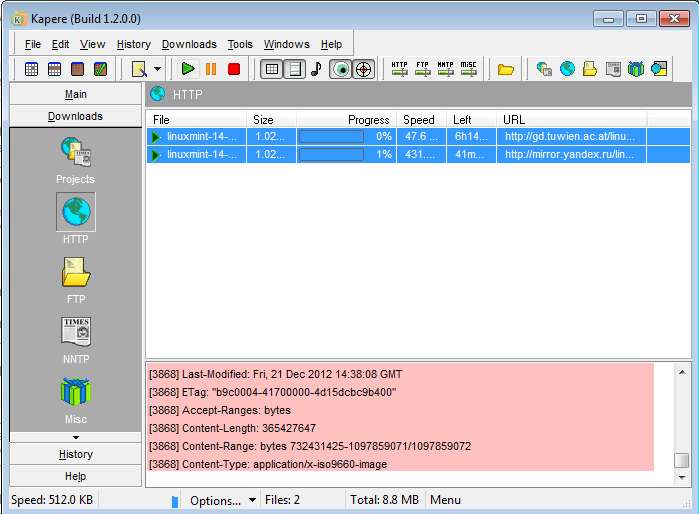This screenshot has width=699, height=514.
Task: Click the yellow note with pencil icon
Action: [140, 69]
